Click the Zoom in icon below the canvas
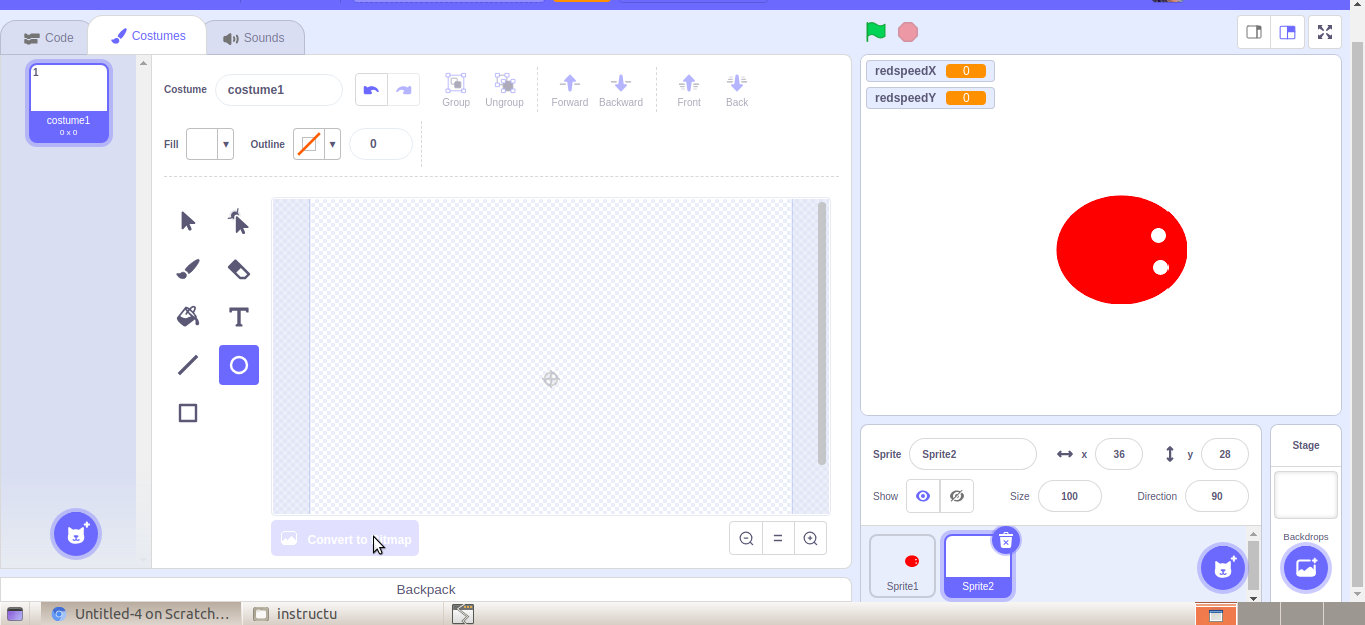 (810, 538)
